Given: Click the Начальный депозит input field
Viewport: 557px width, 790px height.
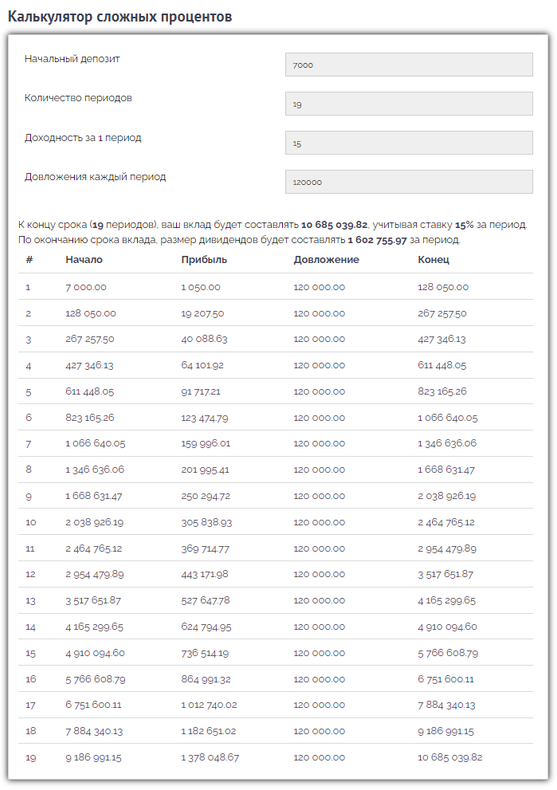Looking at the screenshot, I should tap(408, 64).
